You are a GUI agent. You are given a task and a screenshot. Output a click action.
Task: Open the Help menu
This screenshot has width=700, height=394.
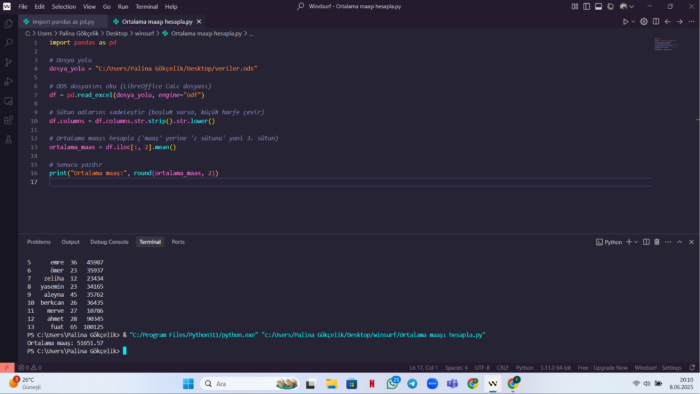point(171,7)
